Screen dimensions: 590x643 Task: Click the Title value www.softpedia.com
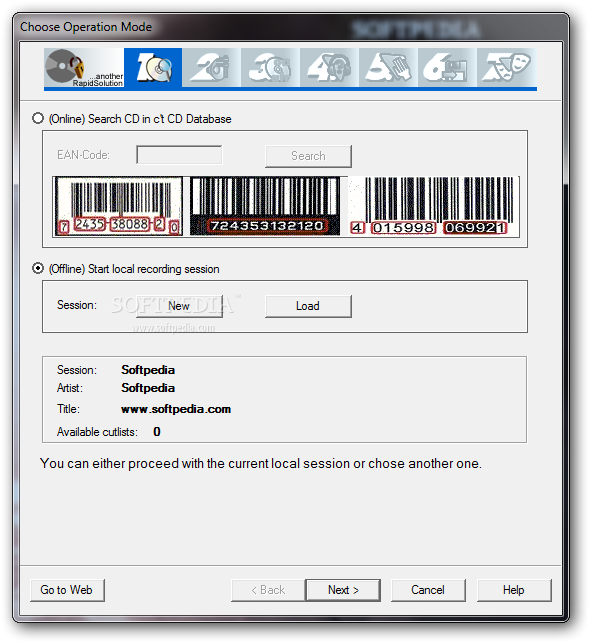(x=176, y=409)
